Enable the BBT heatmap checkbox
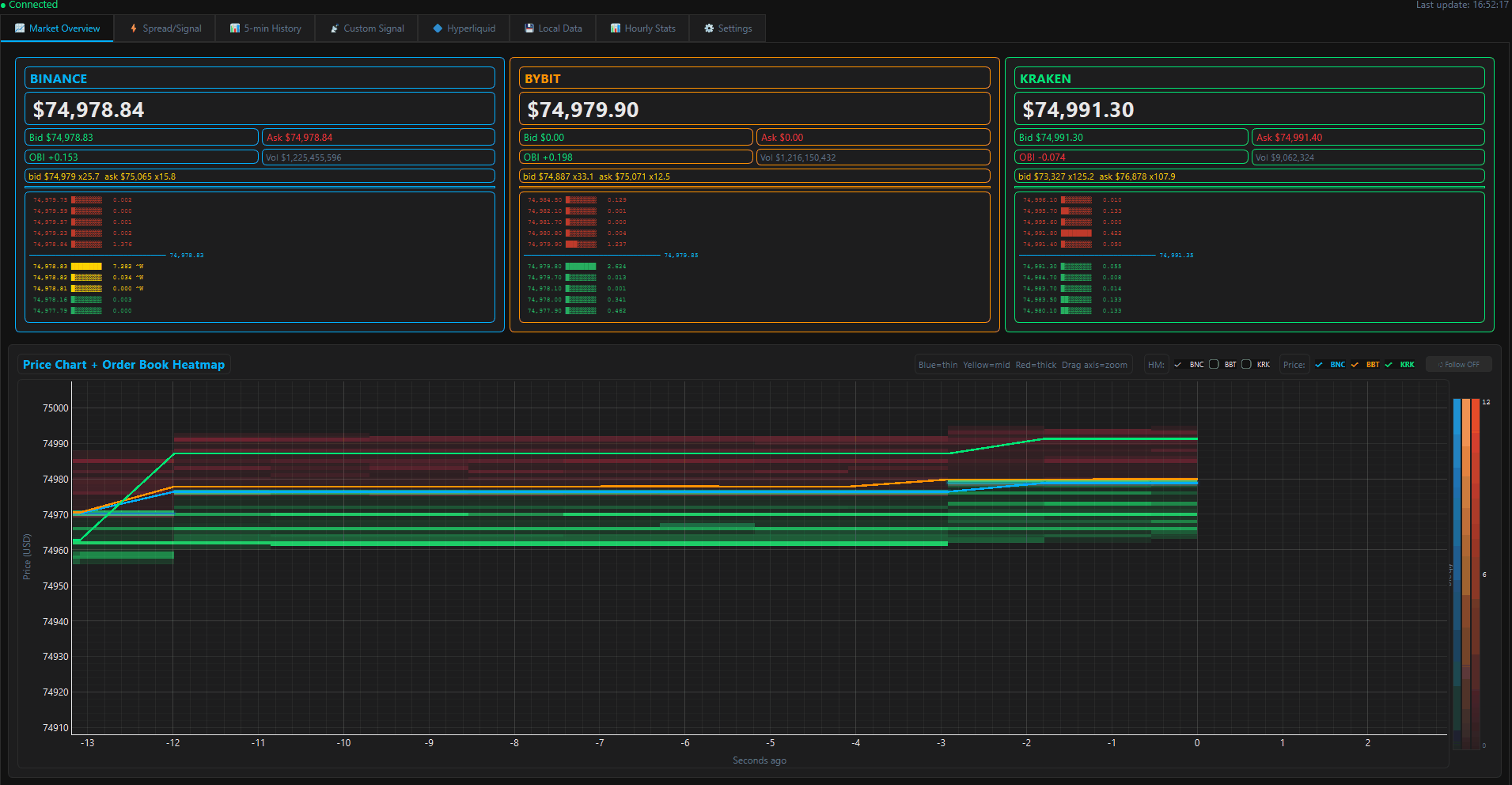 (x=1213, y=364)
